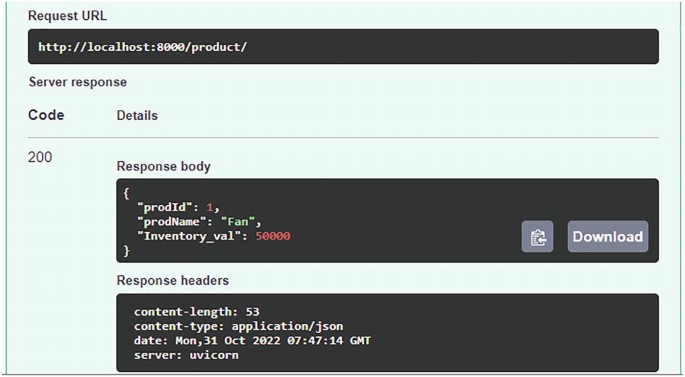Click the prodId key in response
The width and height of the screenshot is (685, 377).
point(164,207)
